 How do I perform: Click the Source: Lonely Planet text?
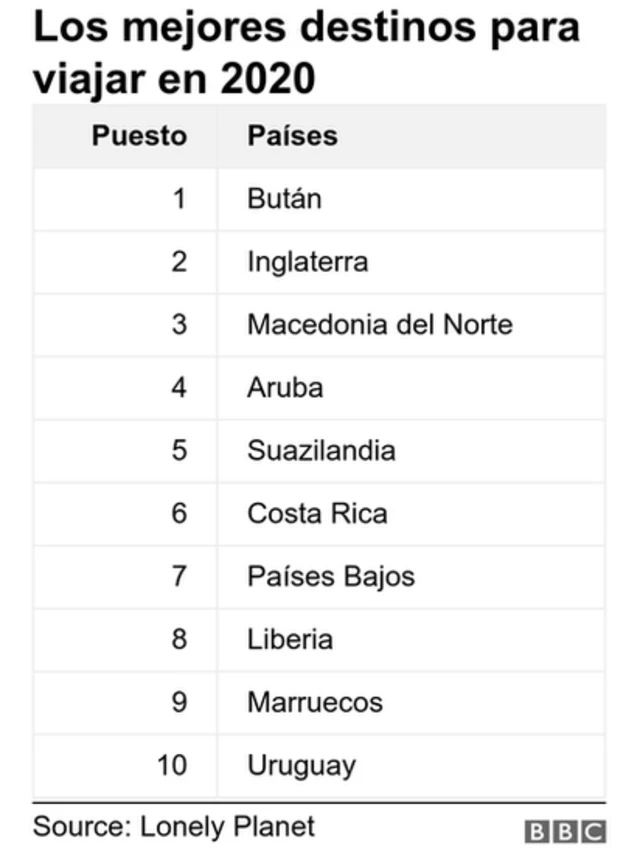tap(174, 827)
